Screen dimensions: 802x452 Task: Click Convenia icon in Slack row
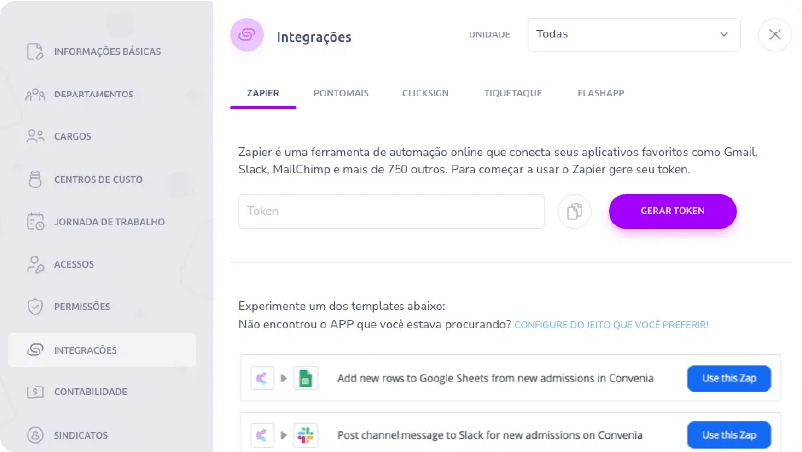point(262,435)
